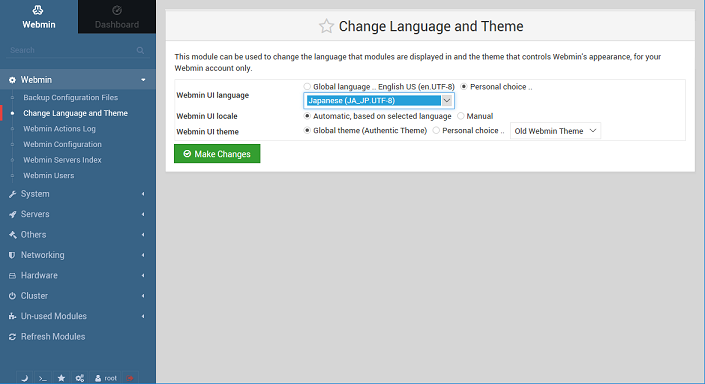705x384 pixels.
Task: Select Global language English US radio
Action: tap(307, 86)
